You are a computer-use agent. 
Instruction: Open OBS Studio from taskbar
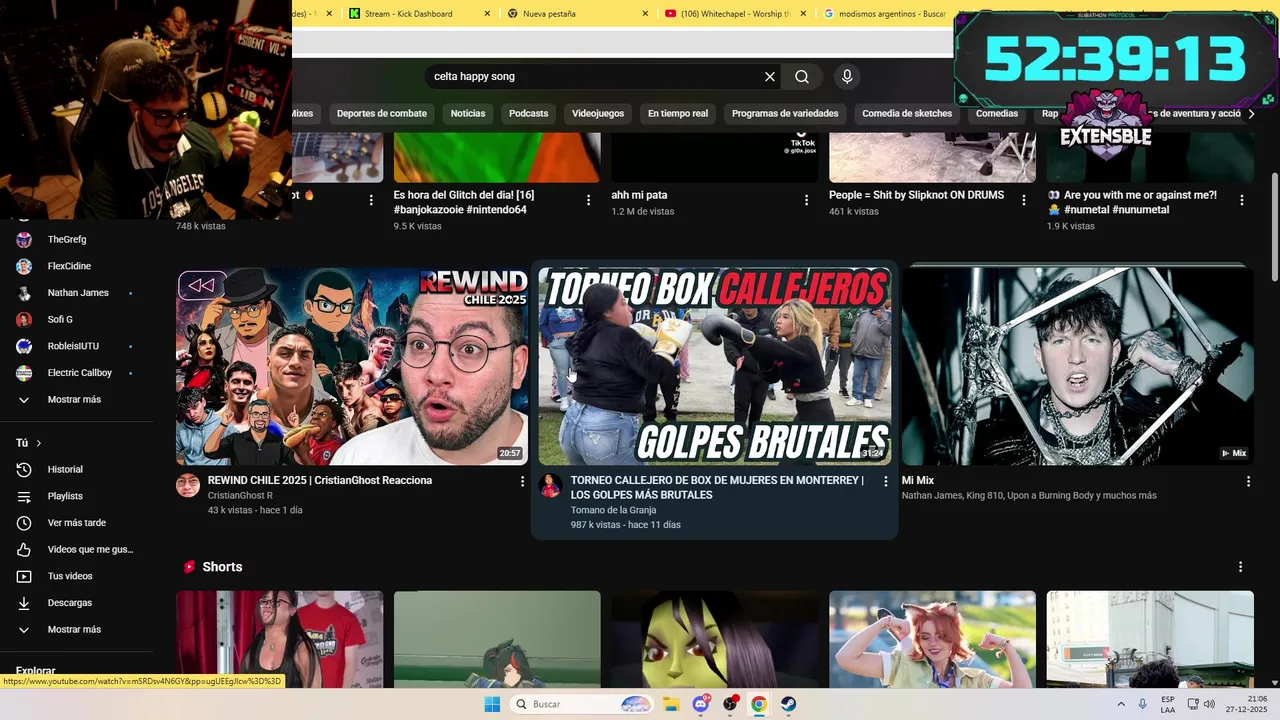[731, 704]
